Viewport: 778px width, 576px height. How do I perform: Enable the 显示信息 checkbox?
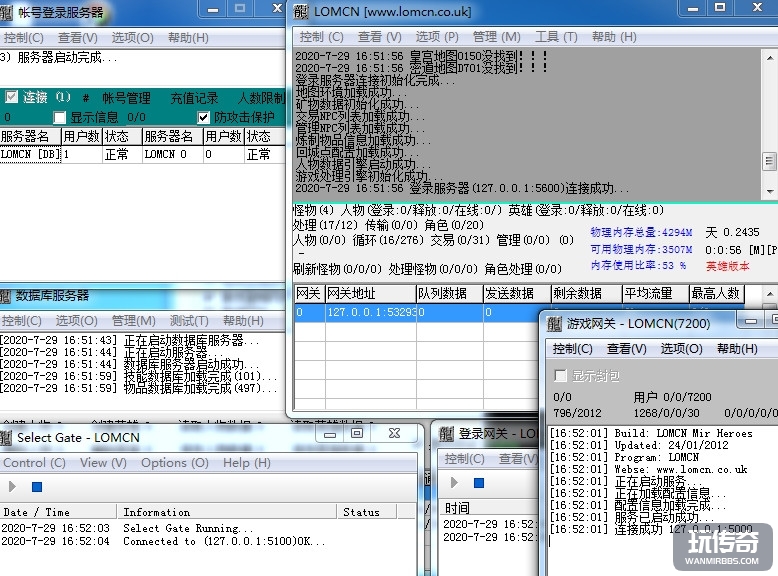[x=60, y=118]
